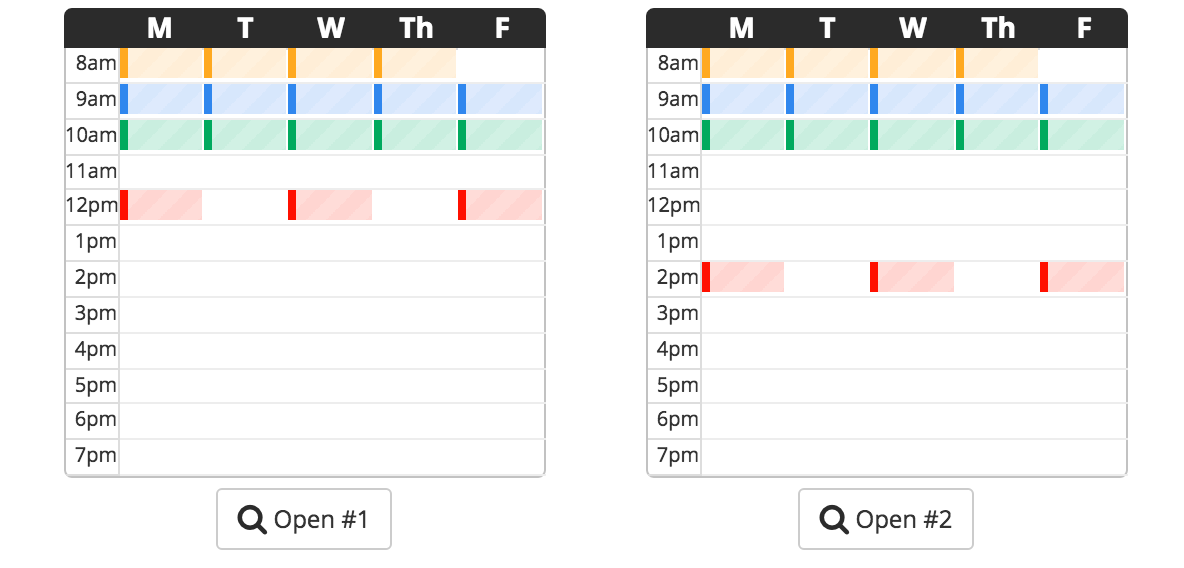Screen dimensions: 1184x568
Task: Click magnifier icon in Open #1 button
Action: (252, 520)
